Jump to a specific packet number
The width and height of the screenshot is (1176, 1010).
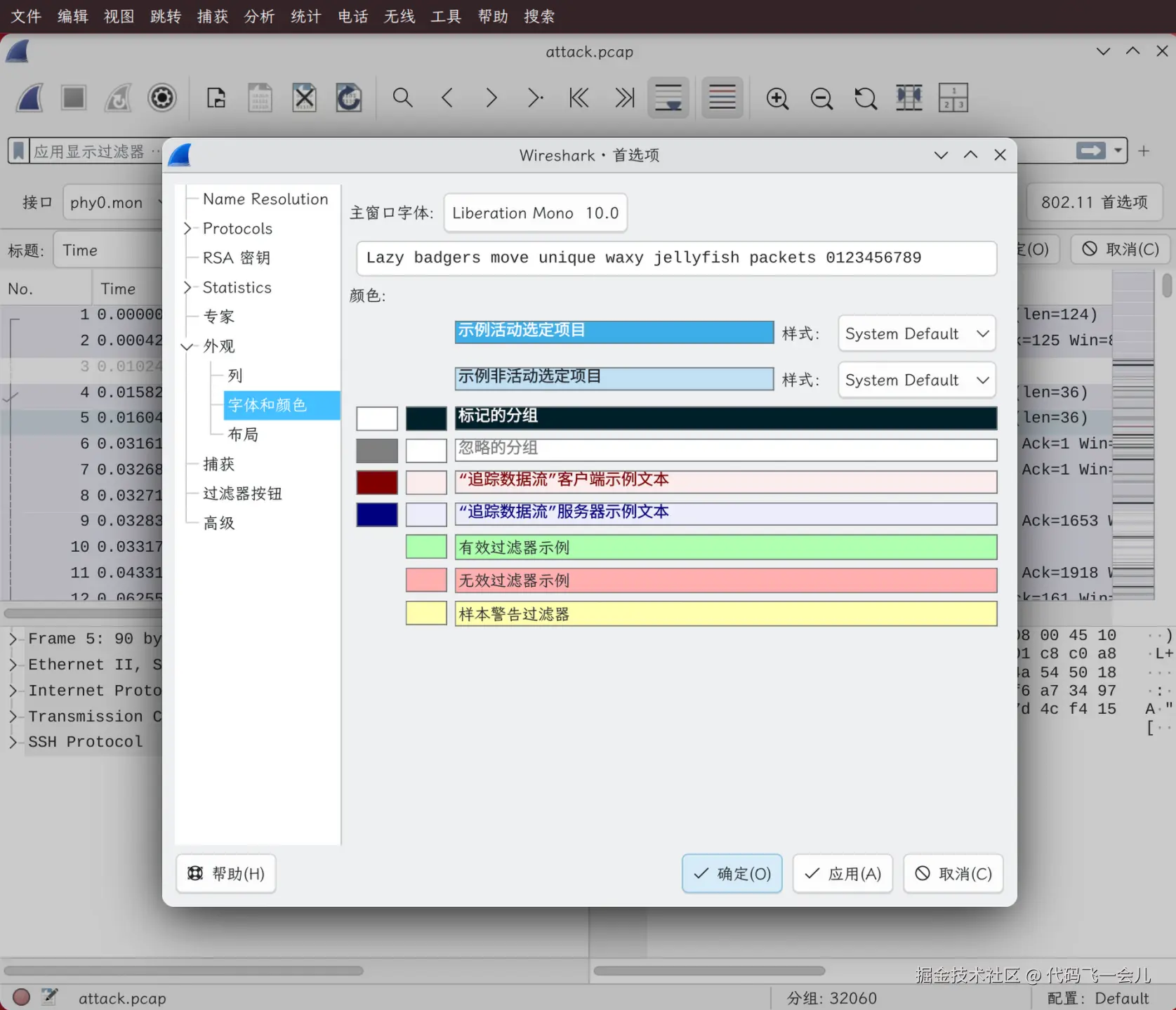[535, 98]
